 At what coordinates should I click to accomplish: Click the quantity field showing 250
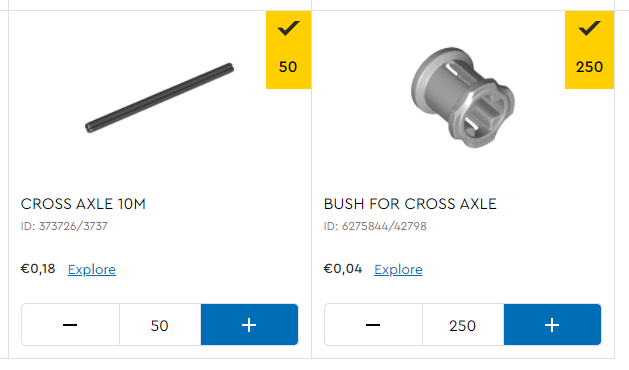coord(463,325)
